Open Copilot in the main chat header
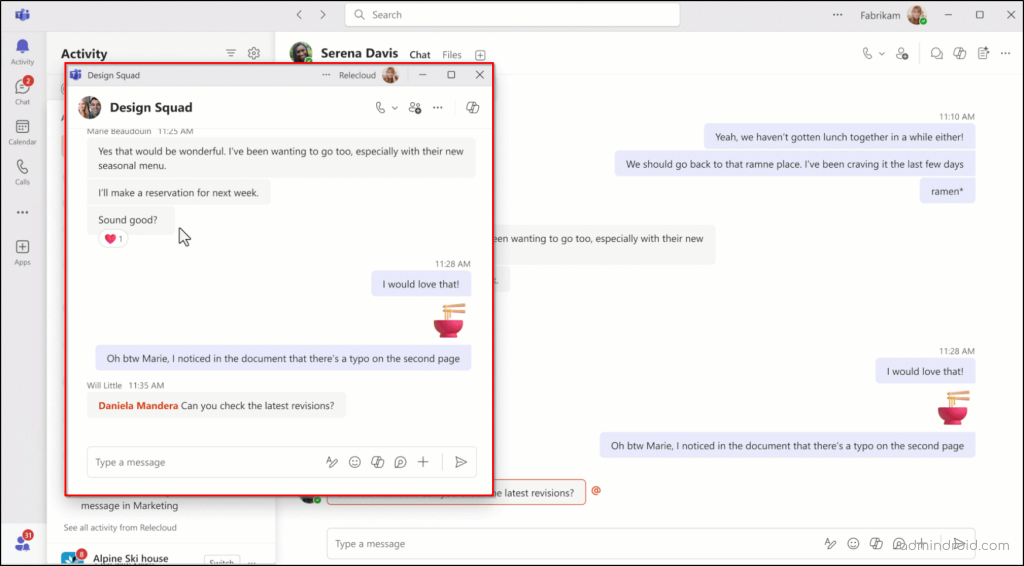 pos(959,54)
